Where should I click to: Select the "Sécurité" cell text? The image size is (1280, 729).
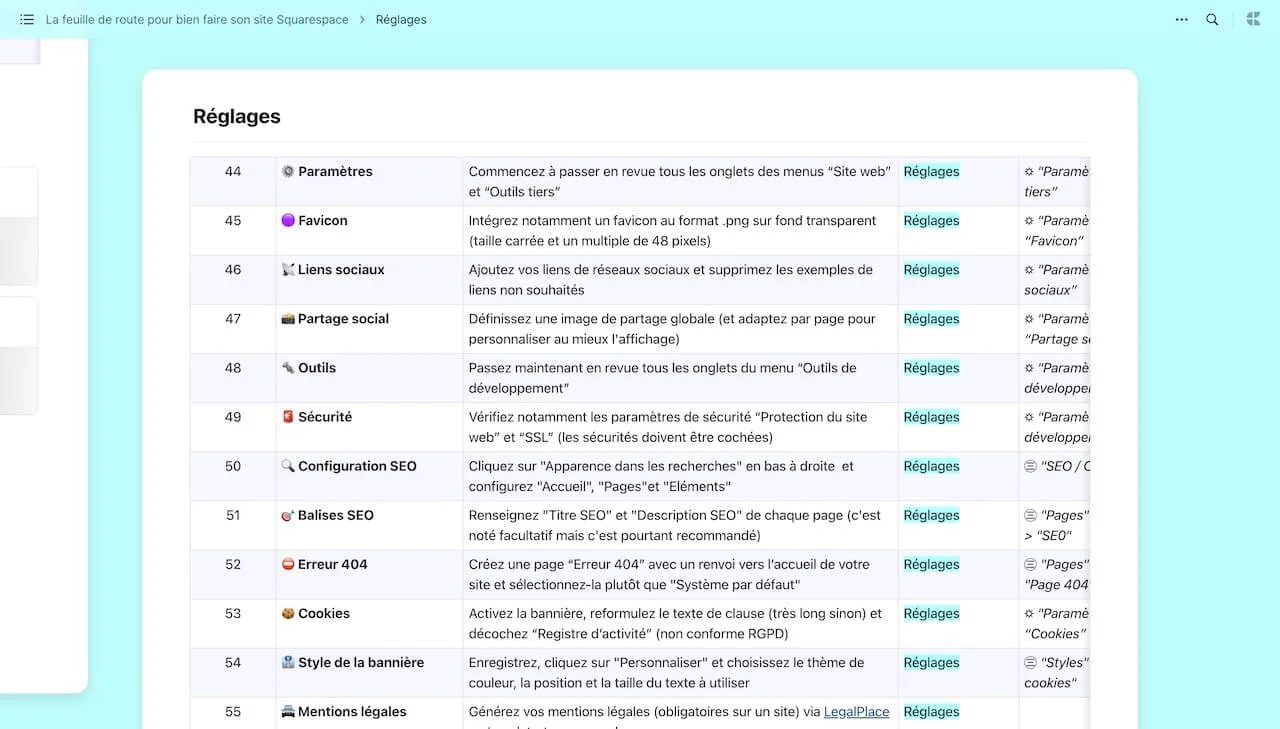[325, 416]
